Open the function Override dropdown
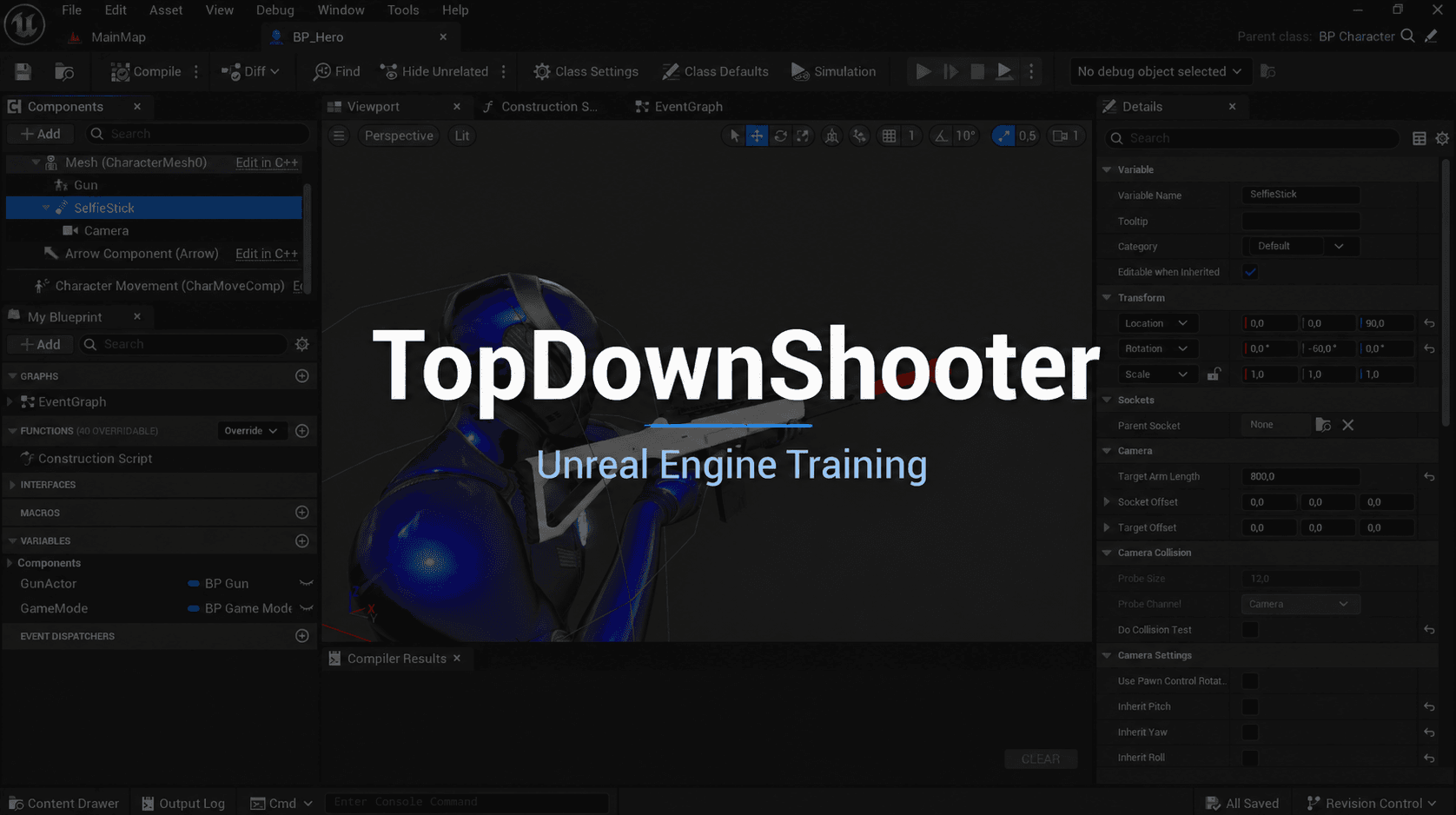The height and width of the screenshot is (815, 1456). pyautogui.click(x=250, y=431)
